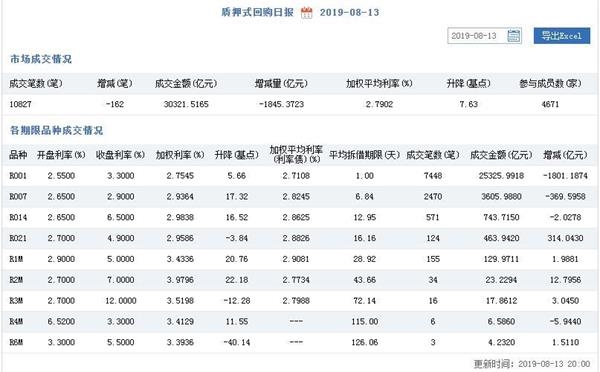The width and height of the screenshot is (600, 372).
Task: Click the 加权利率(%) column header
Action: 180,155
